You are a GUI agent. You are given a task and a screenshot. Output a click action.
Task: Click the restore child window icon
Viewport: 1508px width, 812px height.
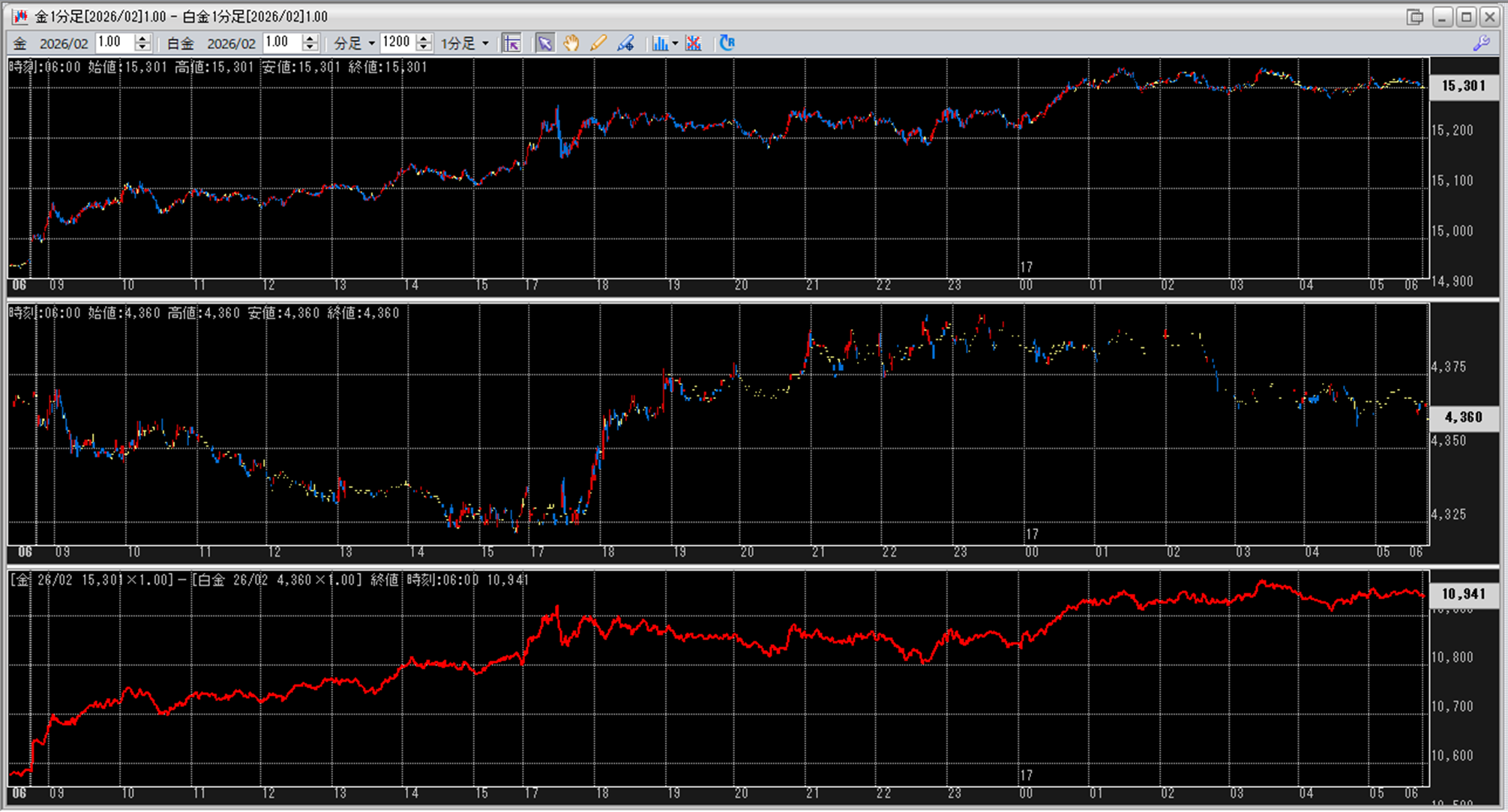coord(1414,16)
